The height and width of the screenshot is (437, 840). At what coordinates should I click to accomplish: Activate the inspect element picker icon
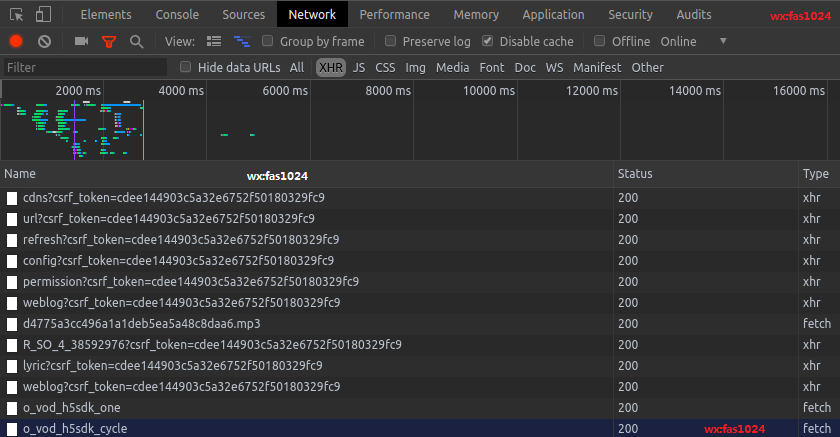click(17, 14)
